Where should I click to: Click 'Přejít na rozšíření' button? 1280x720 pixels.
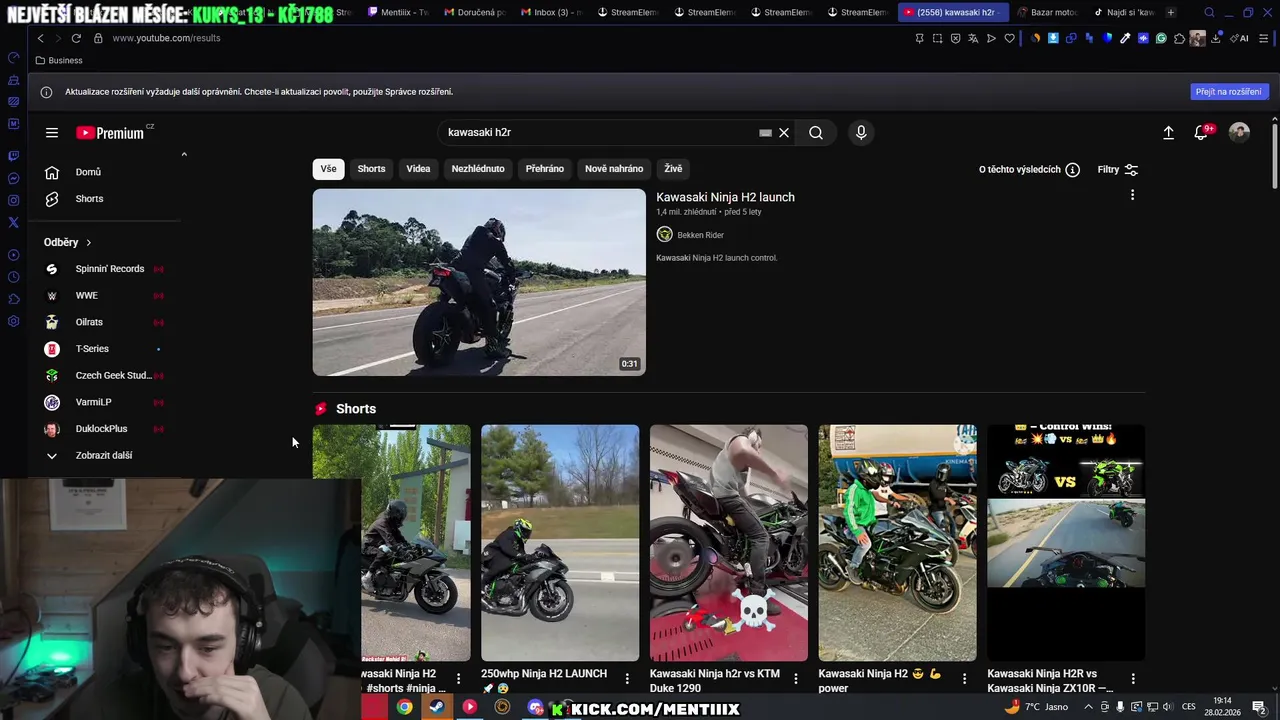tap(1230, 92)
